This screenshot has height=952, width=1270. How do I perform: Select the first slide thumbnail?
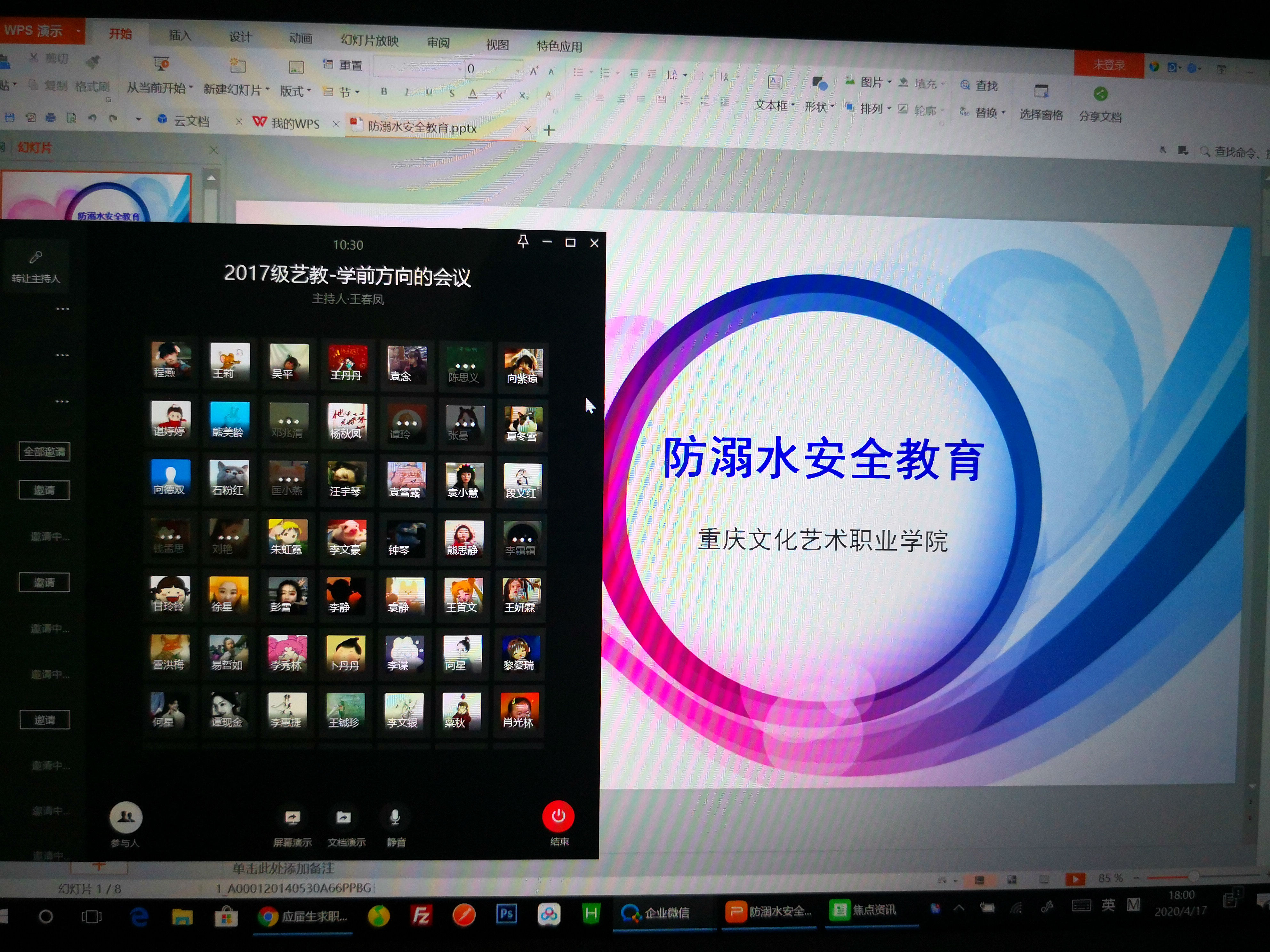click(x=96, y=196)
